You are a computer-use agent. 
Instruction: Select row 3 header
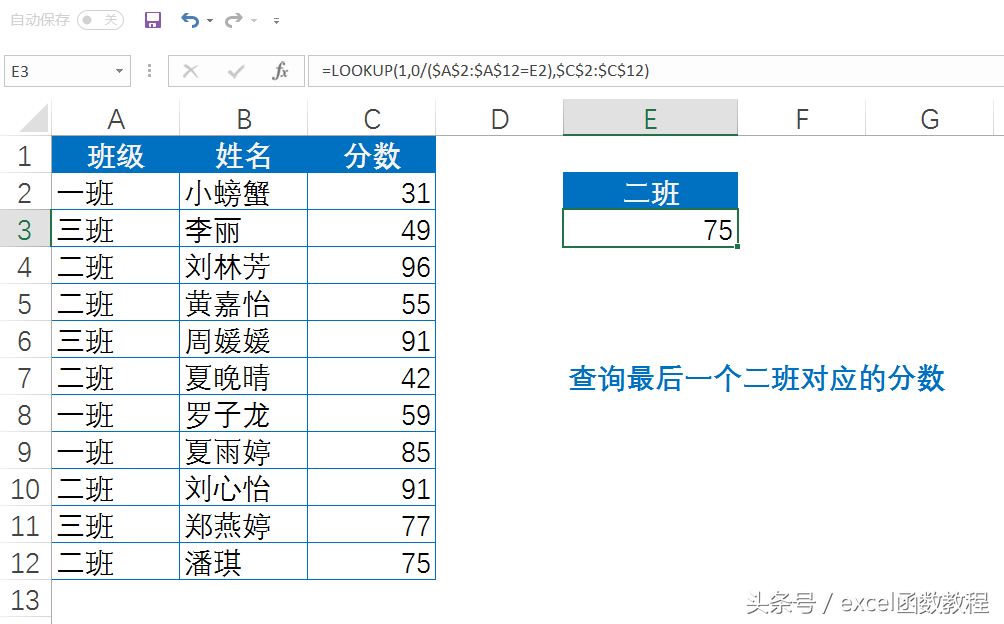click(x=25, y=229)
